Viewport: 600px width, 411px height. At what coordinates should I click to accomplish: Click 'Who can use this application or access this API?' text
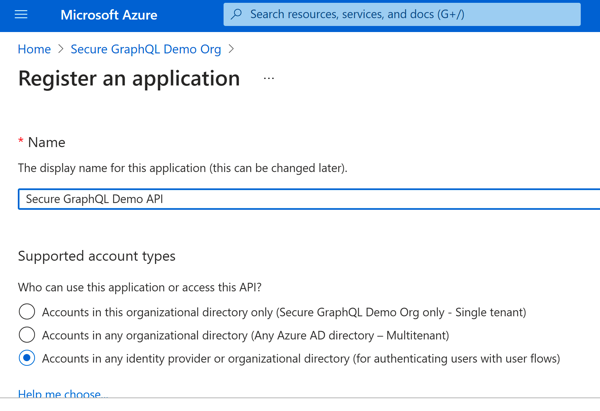140,287
